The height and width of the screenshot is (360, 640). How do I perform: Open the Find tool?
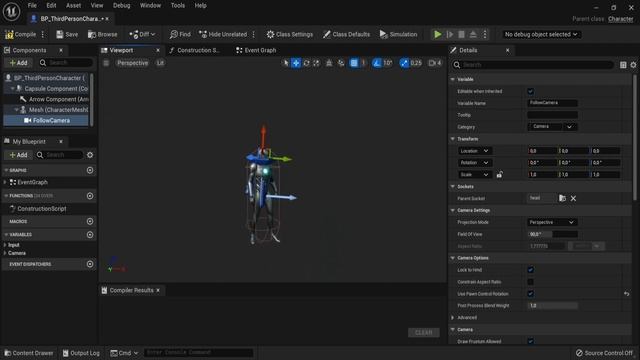(x=180, y=35)
